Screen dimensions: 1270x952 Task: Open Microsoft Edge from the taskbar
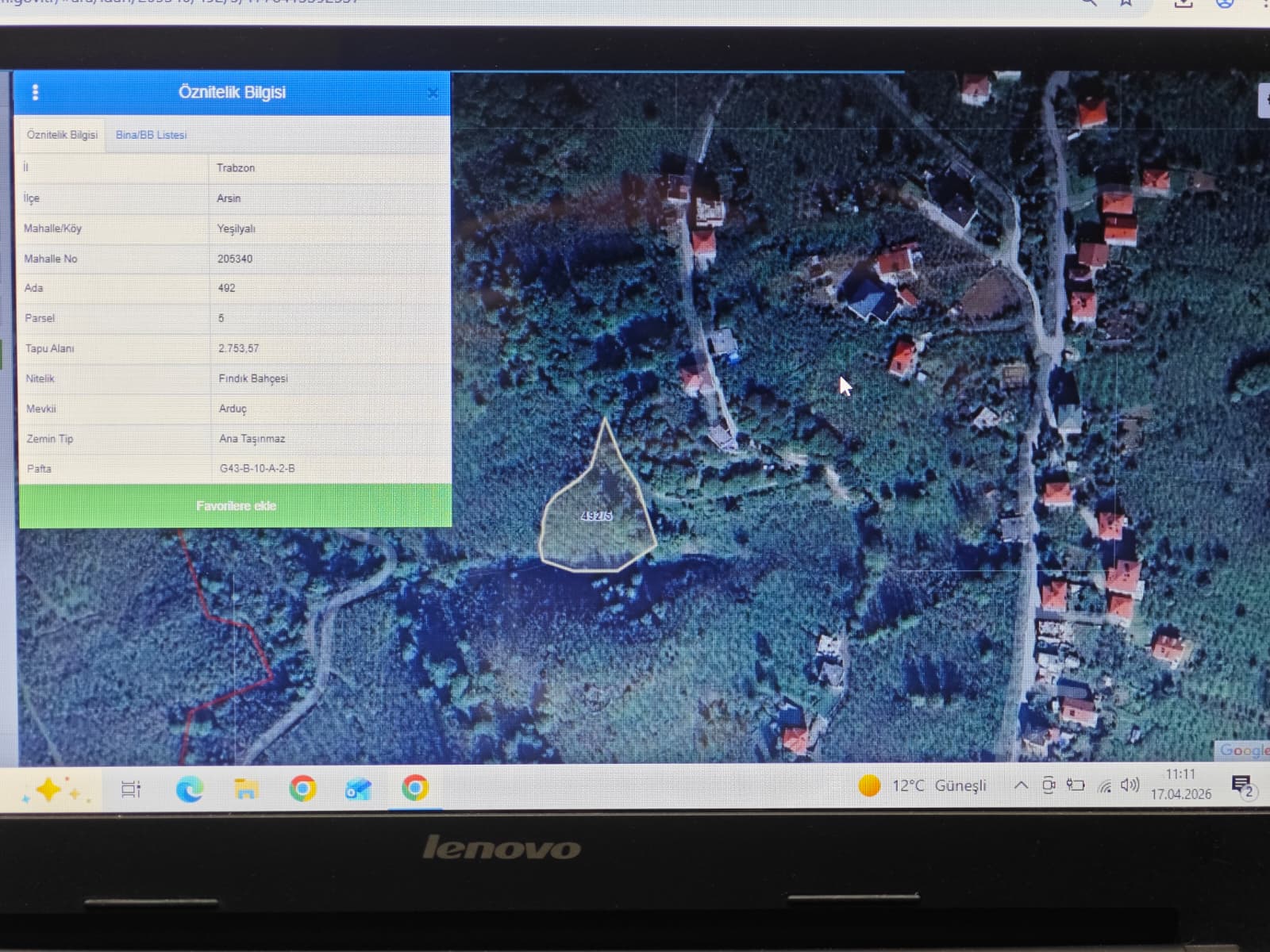[x=189, y=789]
